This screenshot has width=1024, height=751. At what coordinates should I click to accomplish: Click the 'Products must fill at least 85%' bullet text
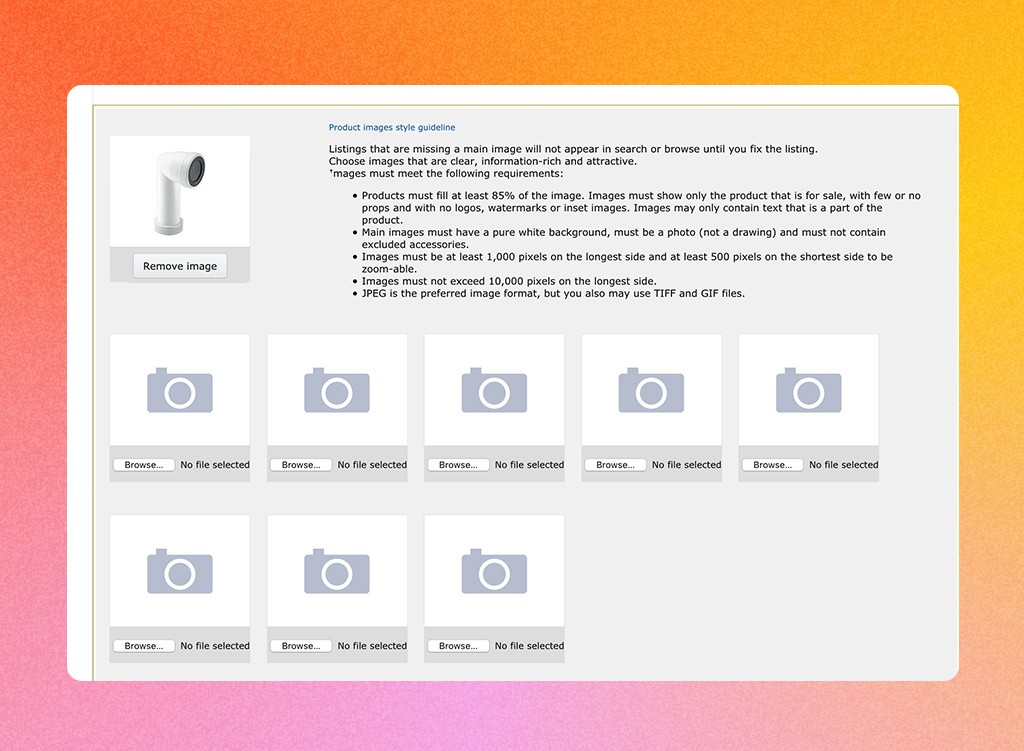pos(641,208)
